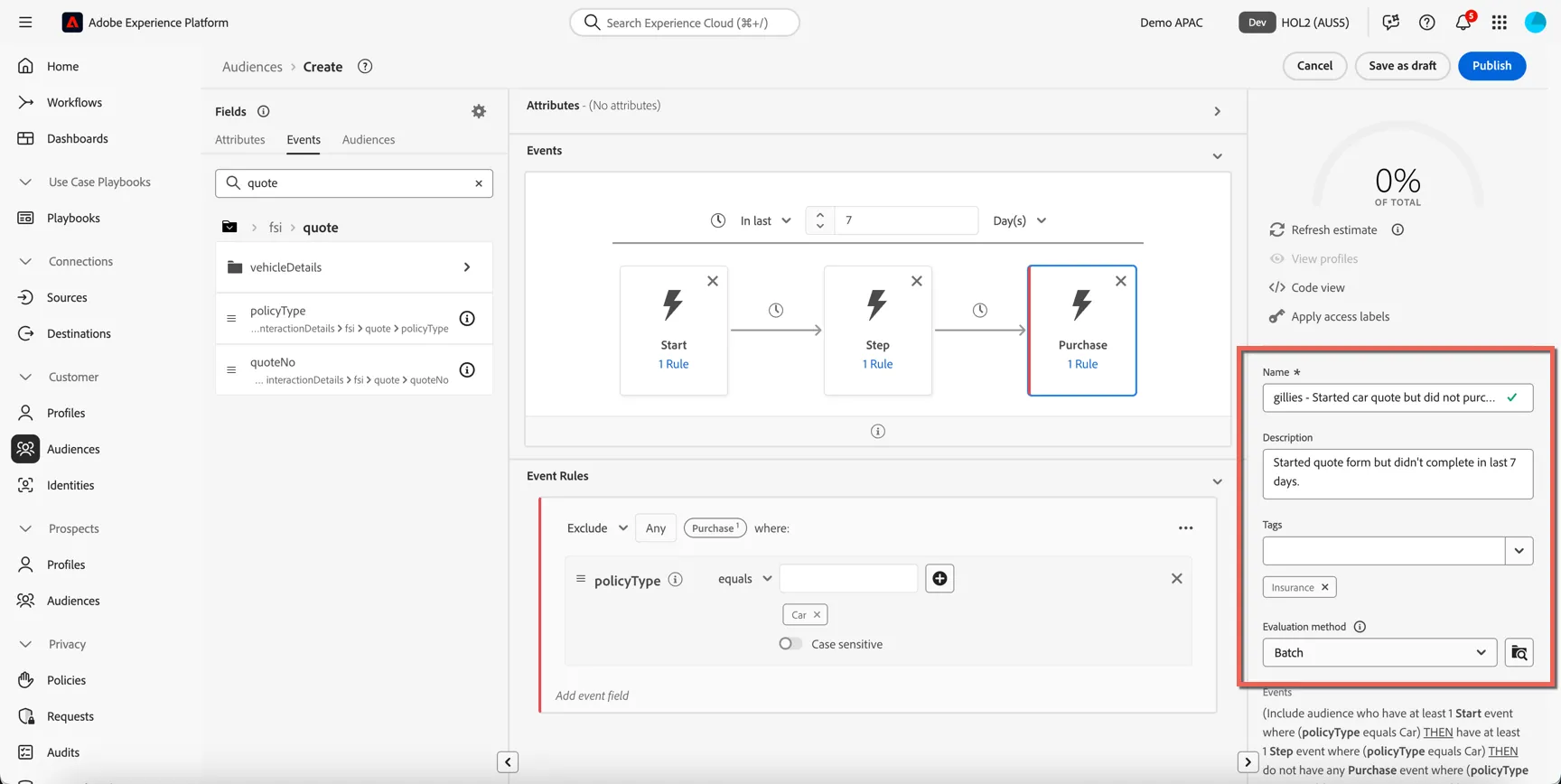This screenshot has height=784, width=1561.
Task: Open the Exclude dropdown
Action: (x=597, y=528)
